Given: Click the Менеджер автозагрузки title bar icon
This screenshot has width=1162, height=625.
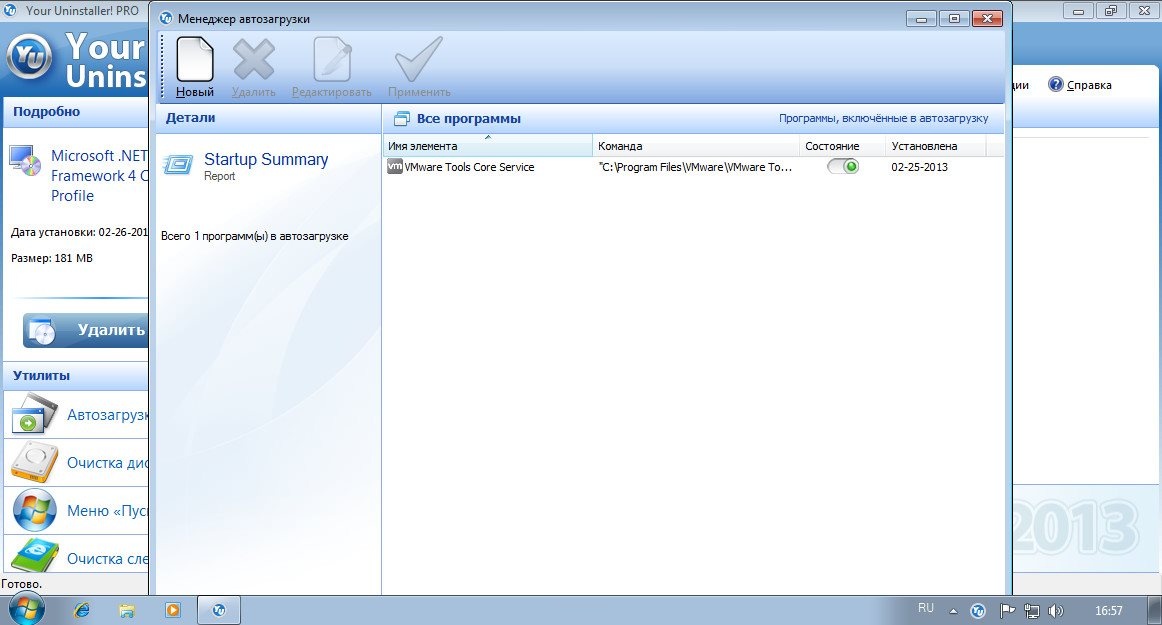Looking at the screenshot, I should [166, 19].
